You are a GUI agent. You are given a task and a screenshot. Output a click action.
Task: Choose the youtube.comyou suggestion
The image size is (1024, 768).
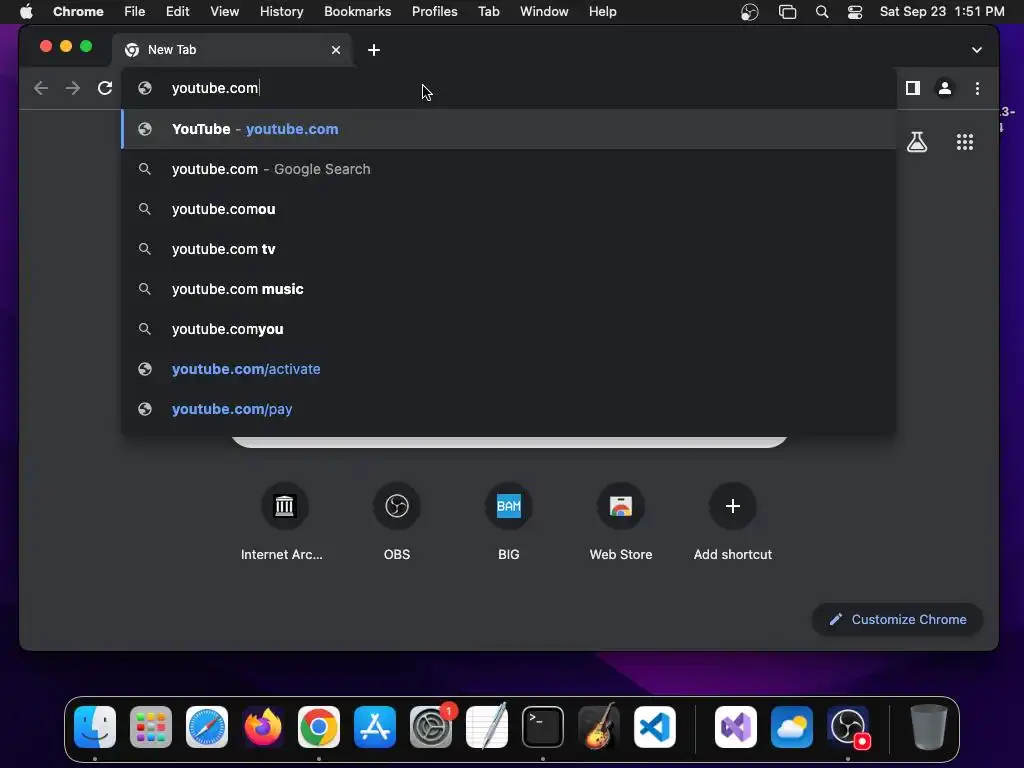click(x=509, y=329)
